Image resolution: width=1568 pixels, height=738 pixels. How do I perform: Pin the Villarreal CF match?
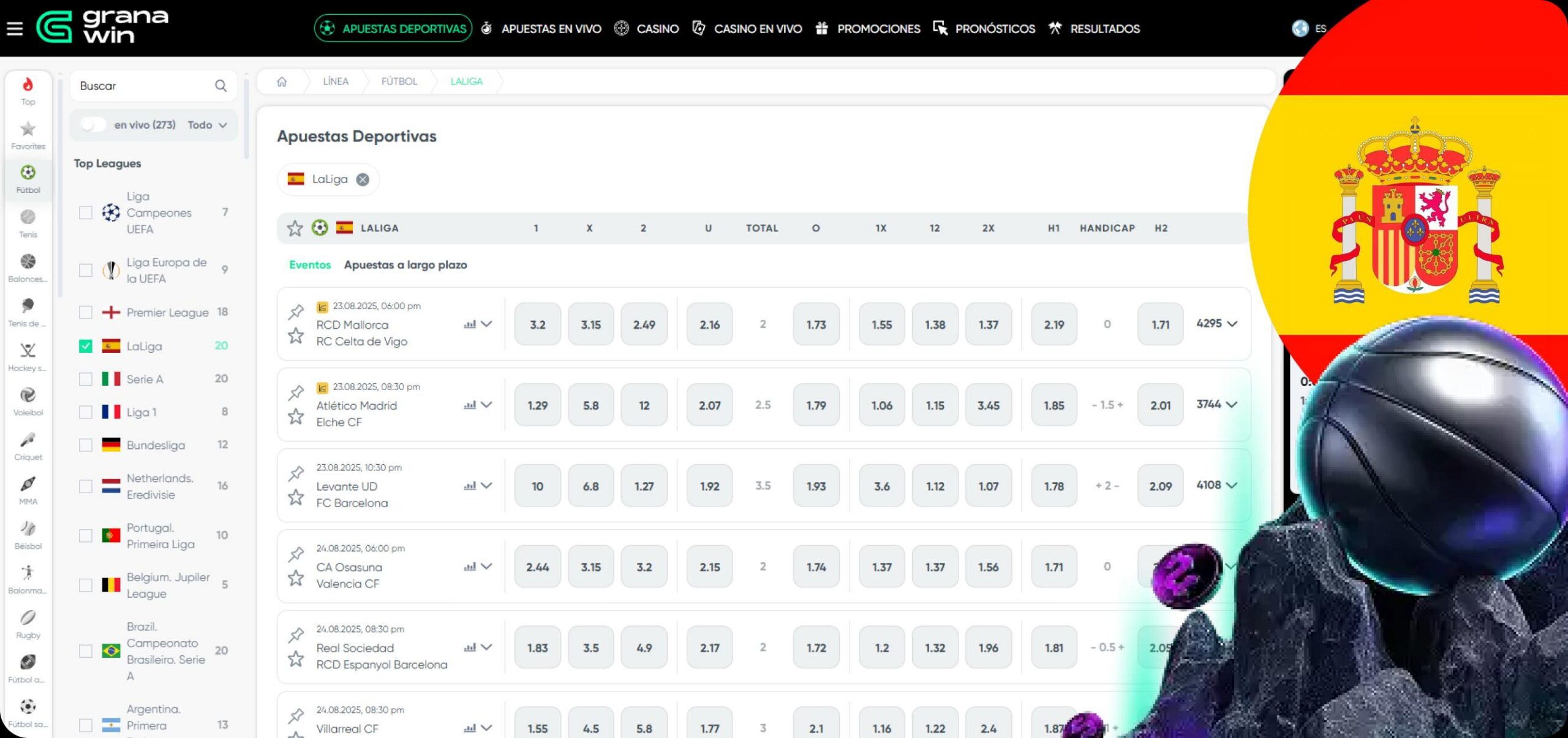coord(296,716)
